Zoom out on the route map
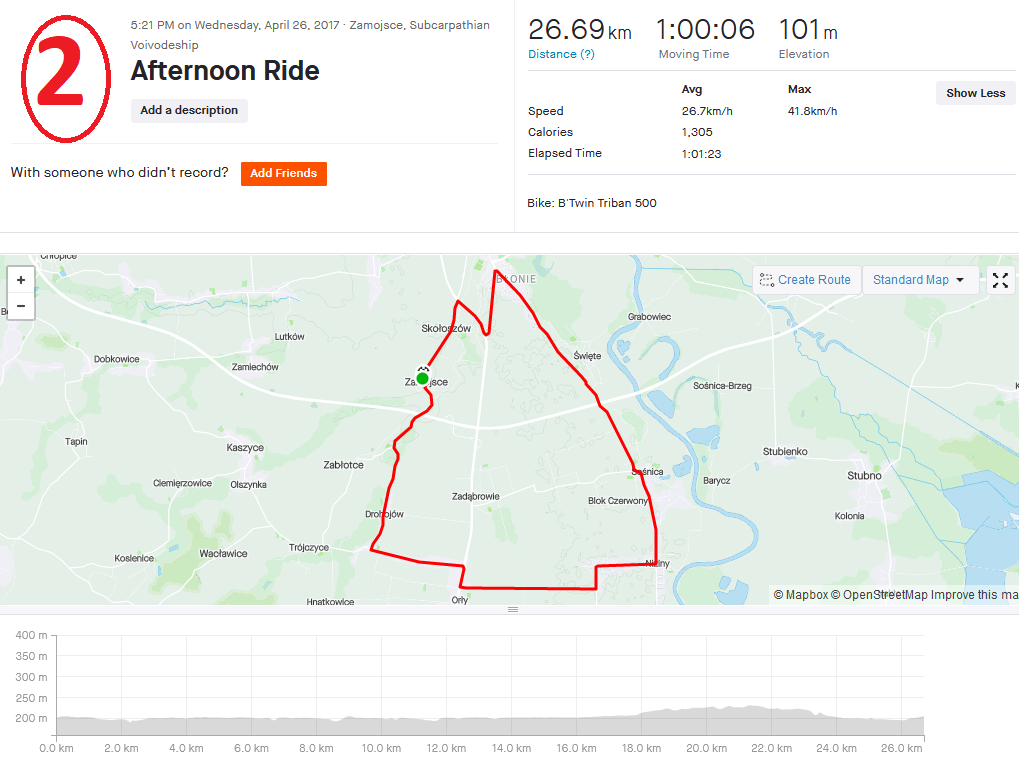1019x782 pixels. (x=21, y=306)
